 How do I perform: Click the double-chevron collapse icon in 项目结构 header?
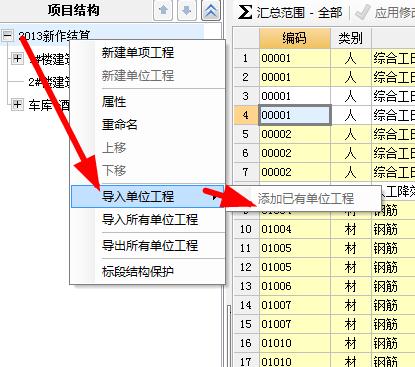tap(211, 10)
